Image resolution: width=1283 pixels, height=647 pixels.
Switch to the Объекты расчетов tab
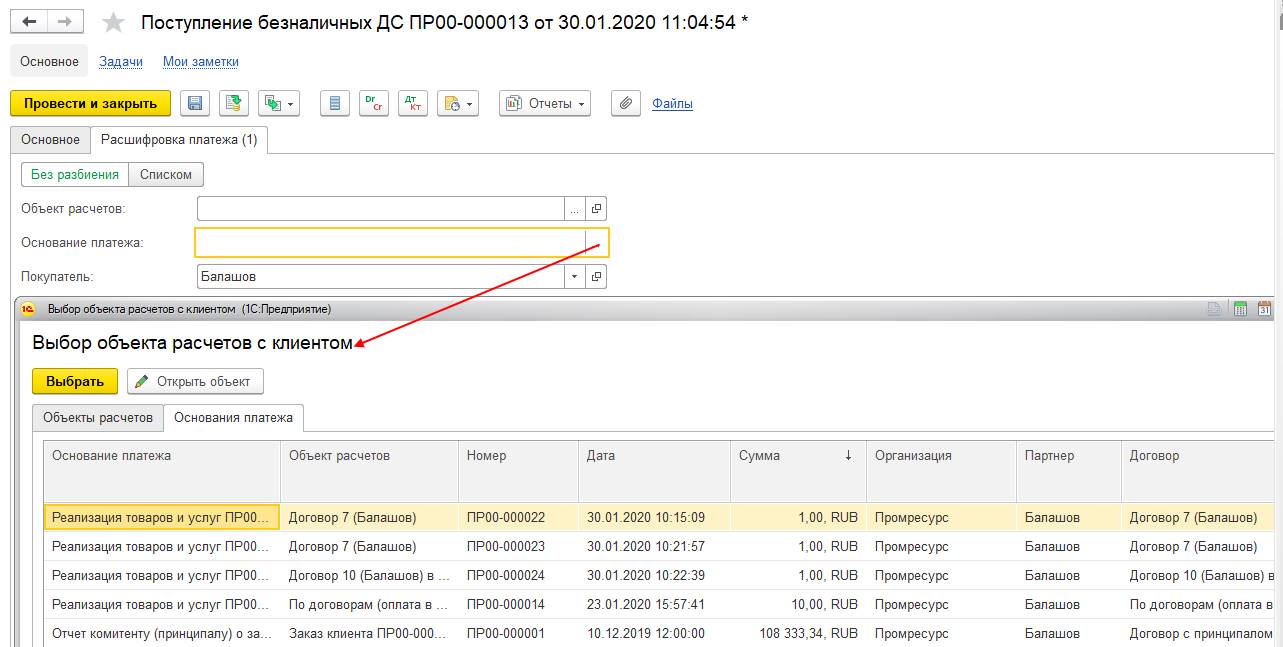pos(98,418)
